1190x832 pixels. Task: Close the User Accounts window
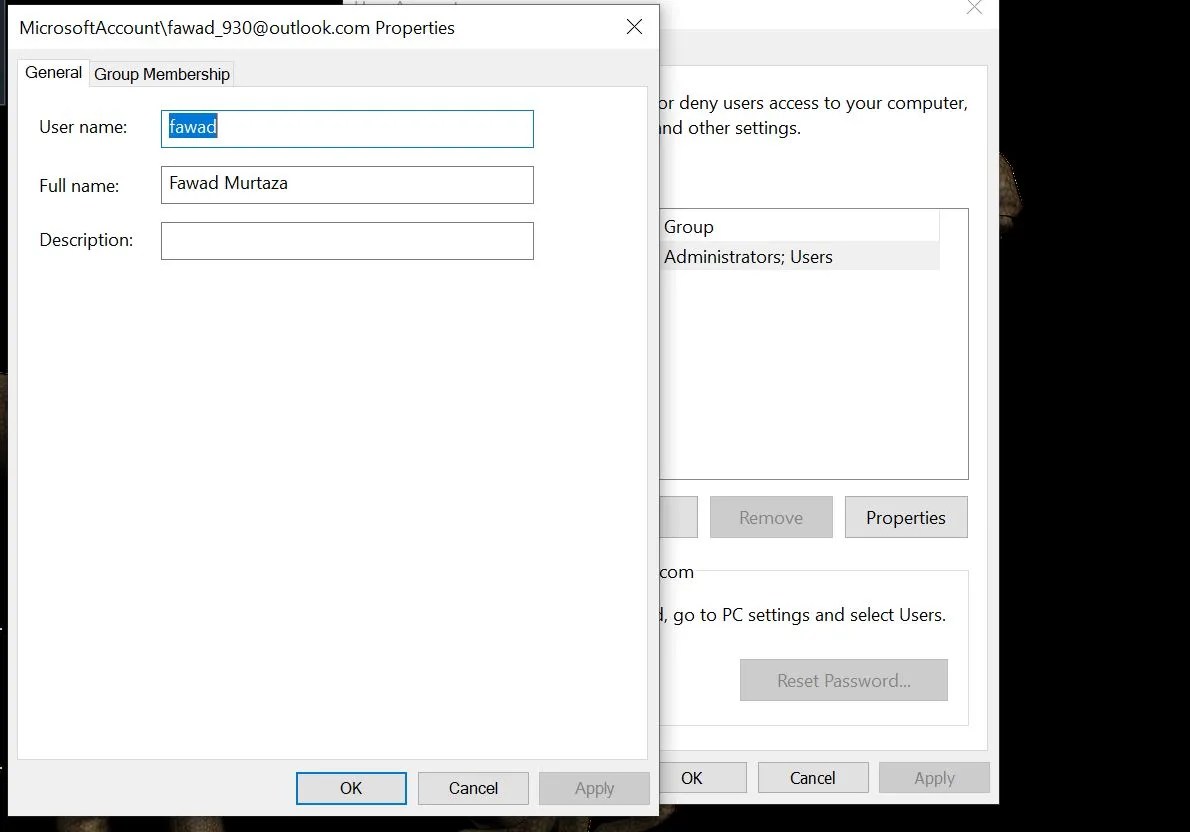pos(974,8)
